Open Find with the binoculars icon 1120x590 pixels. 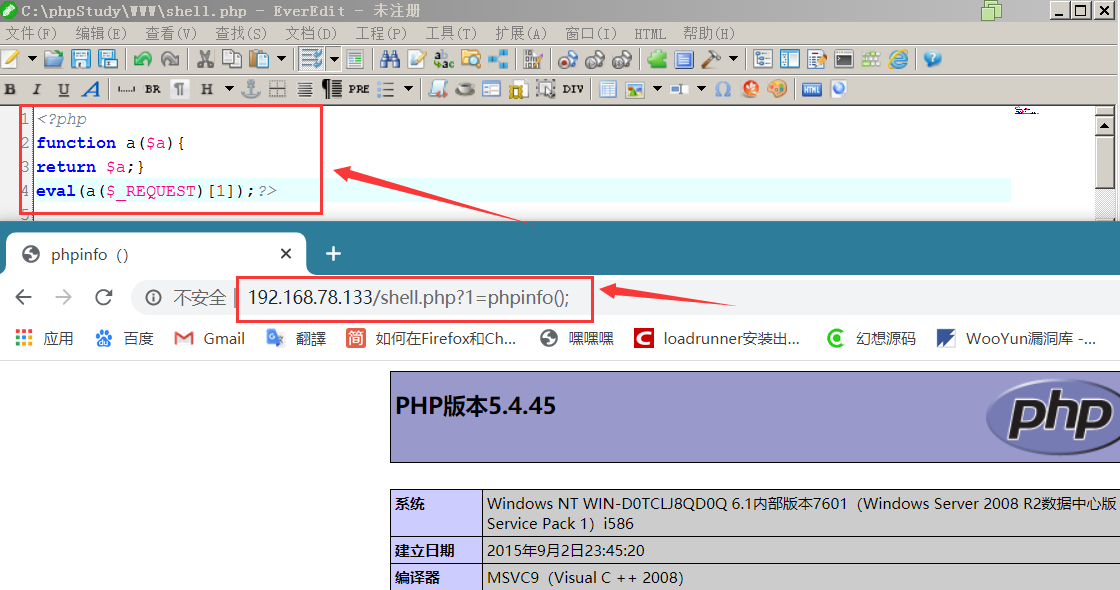click(390, 59)
